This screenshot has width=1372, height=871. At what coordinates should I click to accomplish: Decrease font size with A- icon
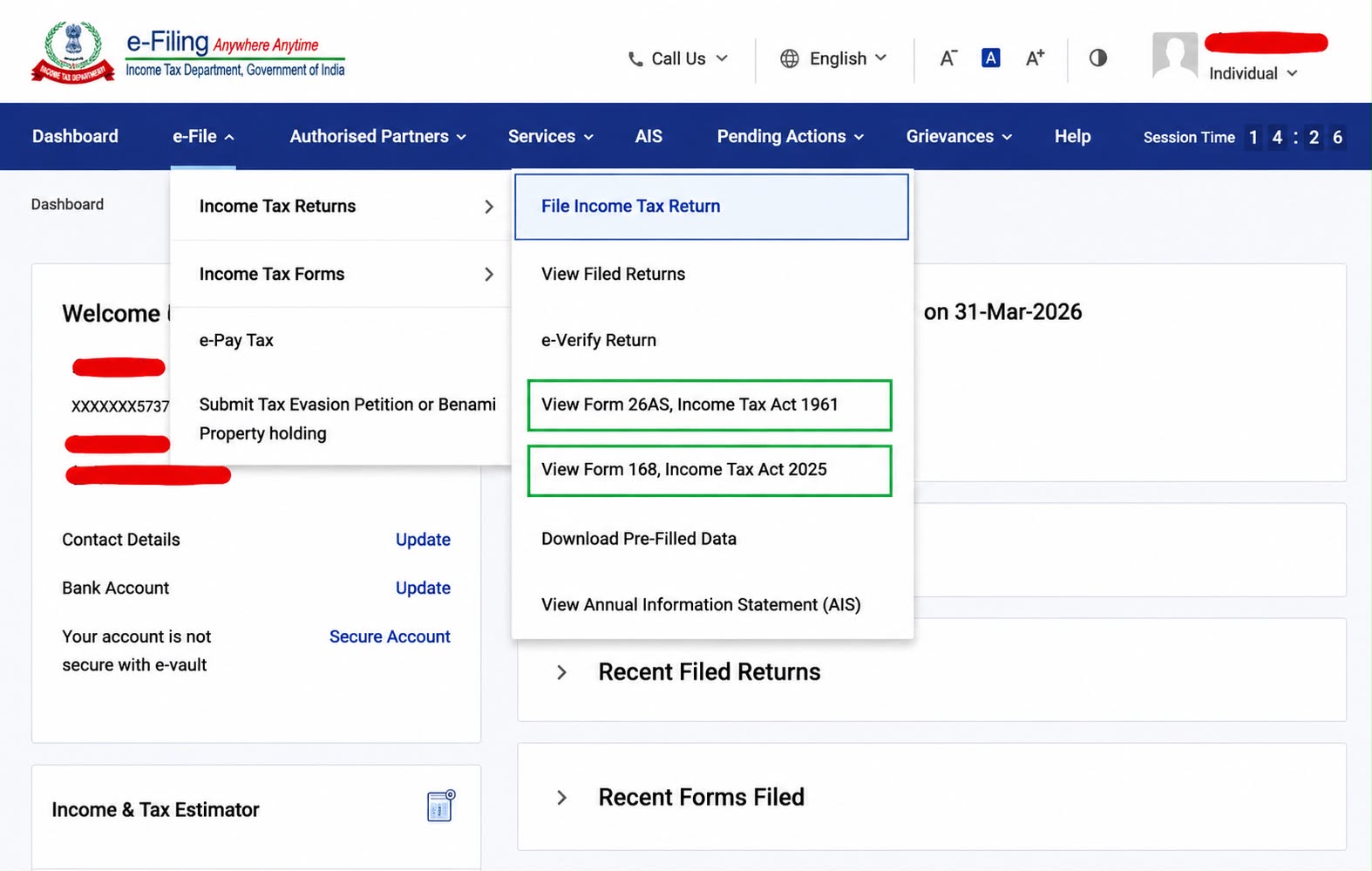[948, 58]
